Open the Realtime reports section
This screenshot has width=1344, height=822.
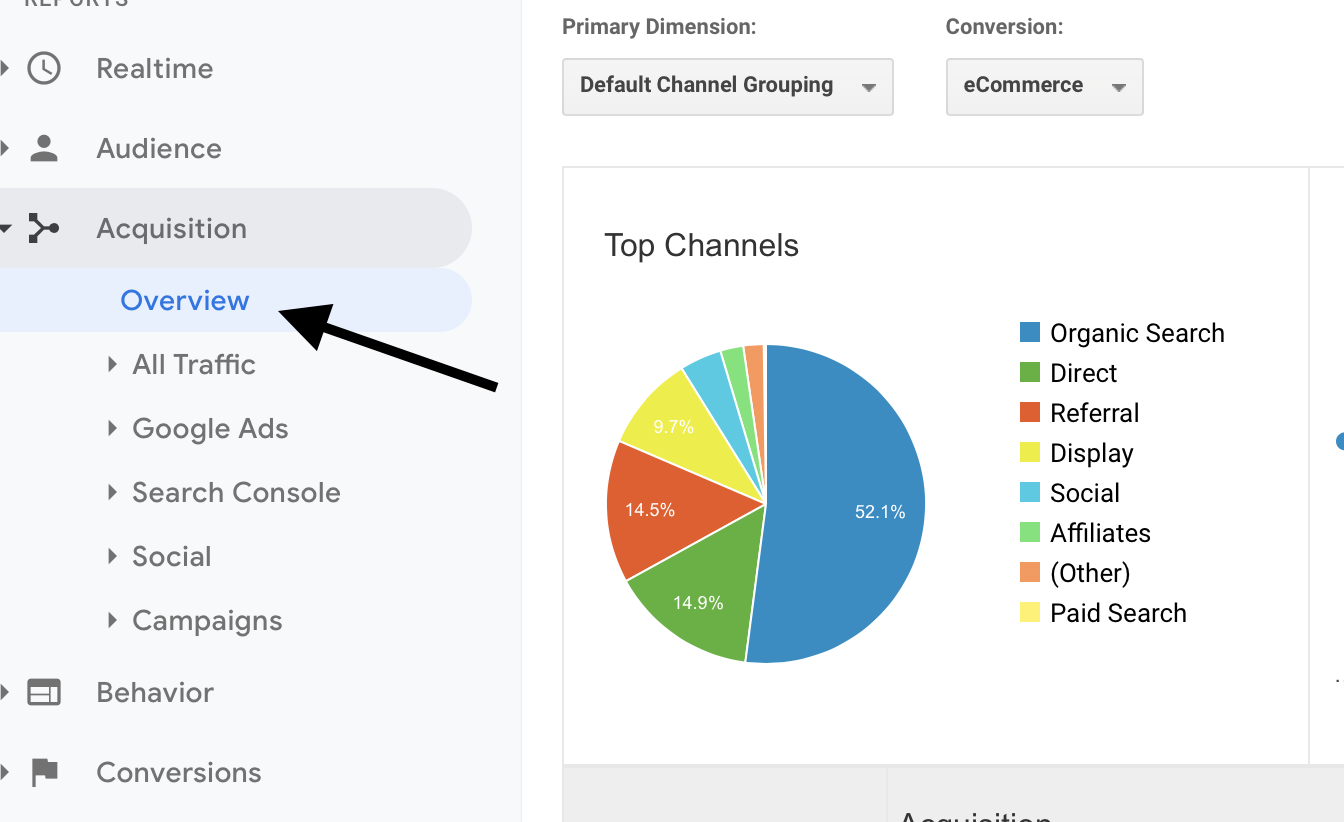(x=155, y=69)
